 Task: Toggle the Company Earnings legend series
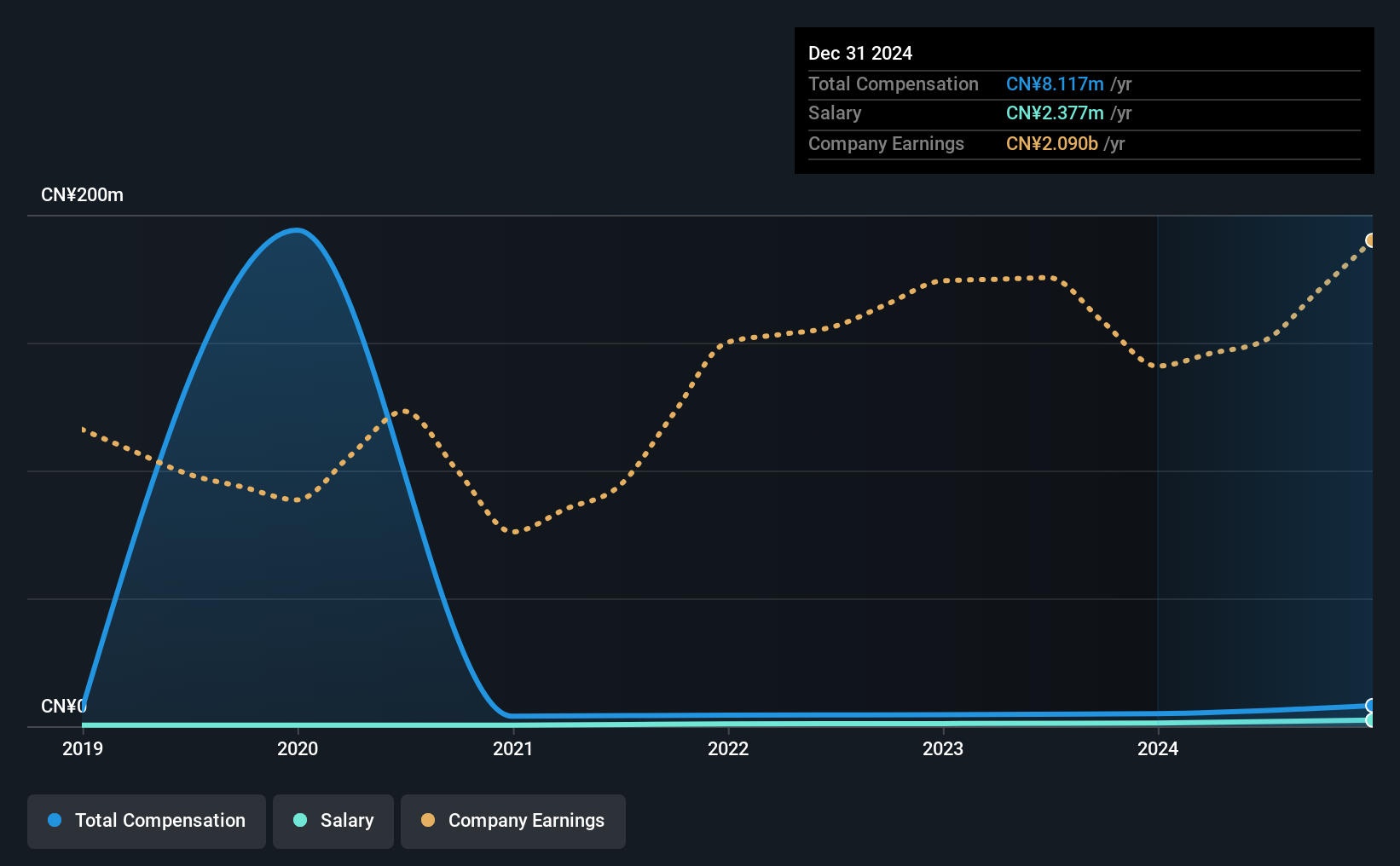(x=512, y=821)
